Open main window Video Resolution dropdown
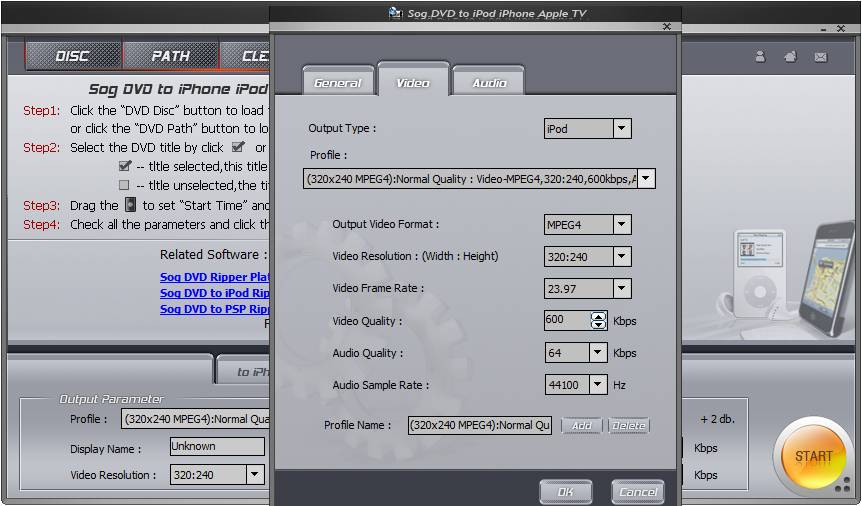 (255, 475)
